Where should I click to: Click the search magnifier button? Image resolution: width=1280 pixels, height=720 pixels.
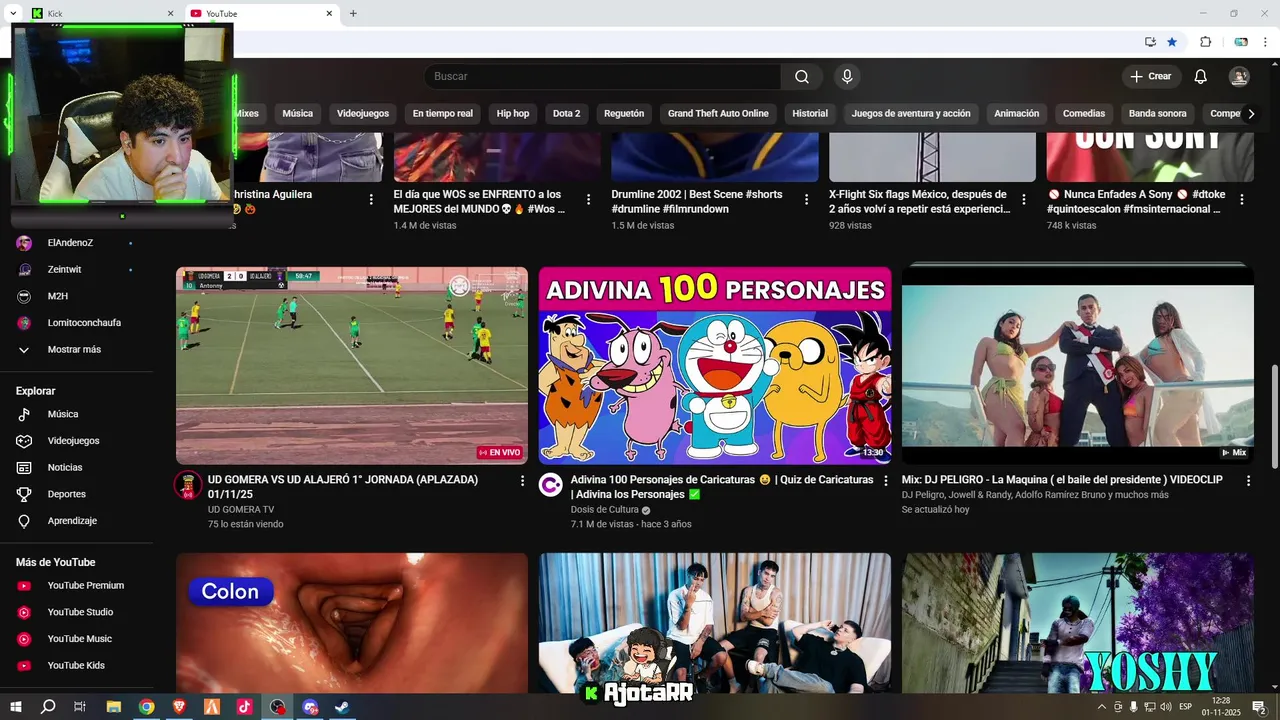[x=802, y=77]
